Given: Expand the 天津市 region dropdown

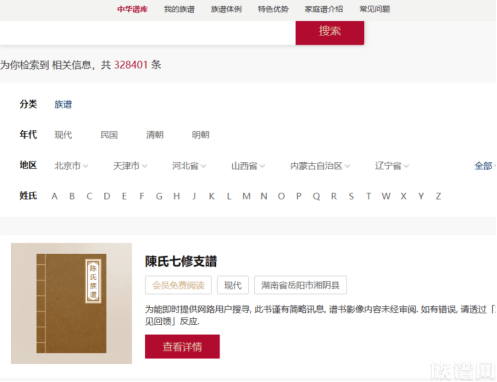Looking at the screenshot, I should coord(130,166).
